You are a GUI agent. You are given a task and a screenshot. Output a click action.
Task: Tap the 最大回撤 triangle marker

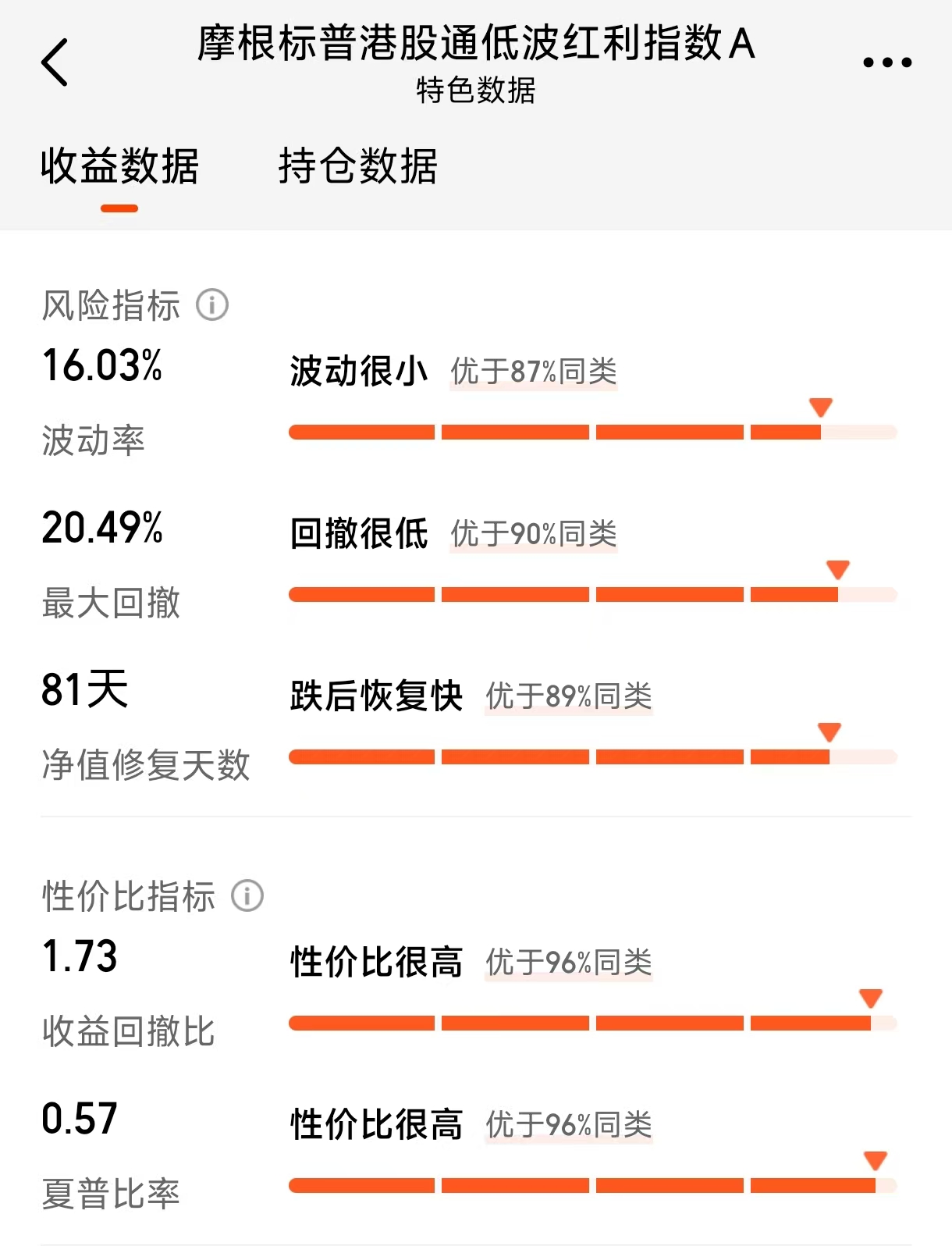pos(838,569)
